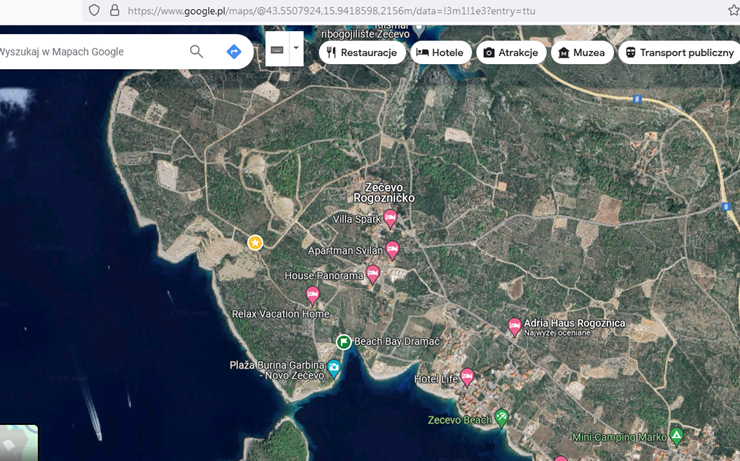Click the search magnifier icon
Image resolution: width=740 pixels, height=461 pixels.
coord(196,52)
